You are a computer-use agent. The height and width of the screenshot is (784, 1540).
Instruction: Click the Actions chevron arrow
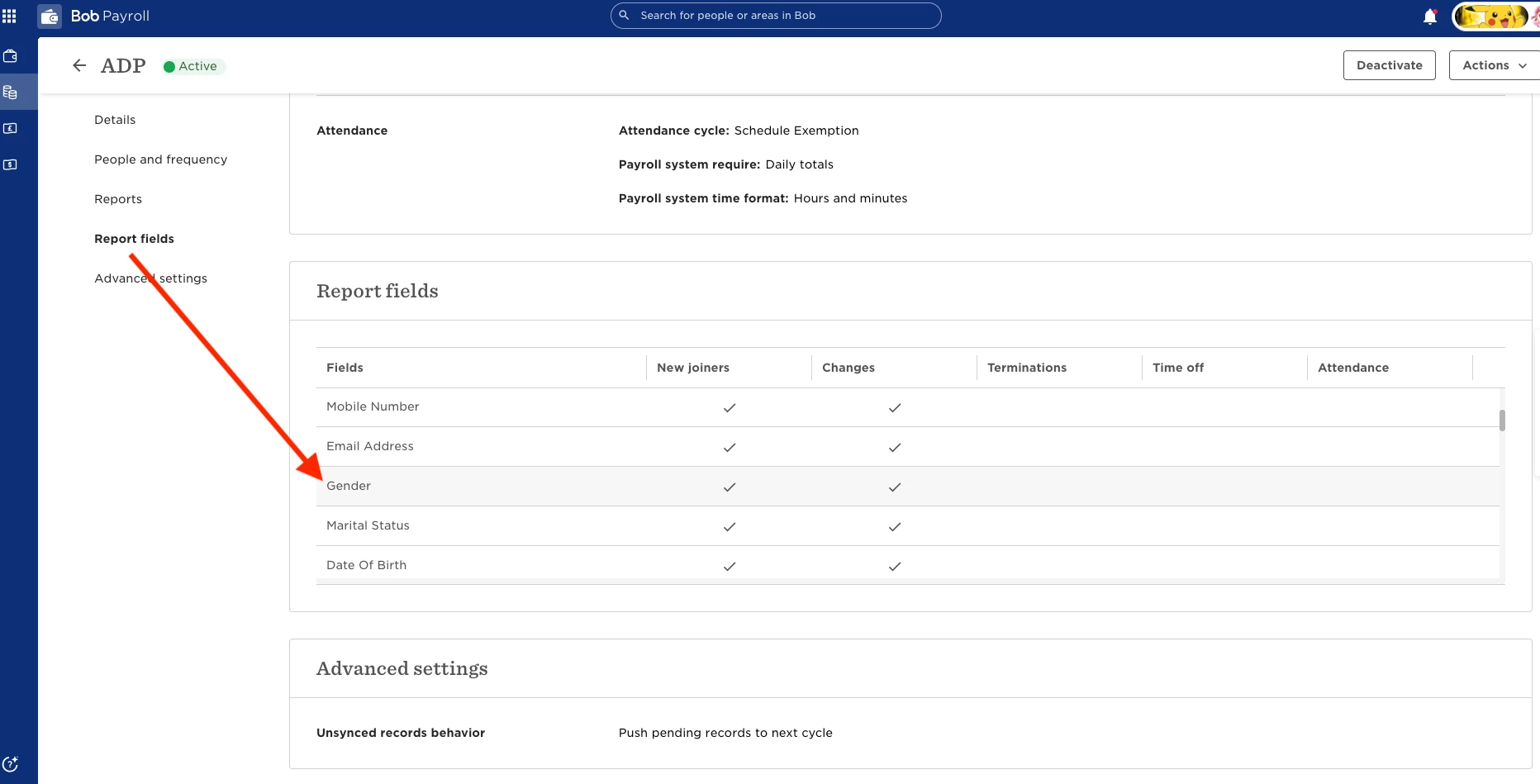1523,66
